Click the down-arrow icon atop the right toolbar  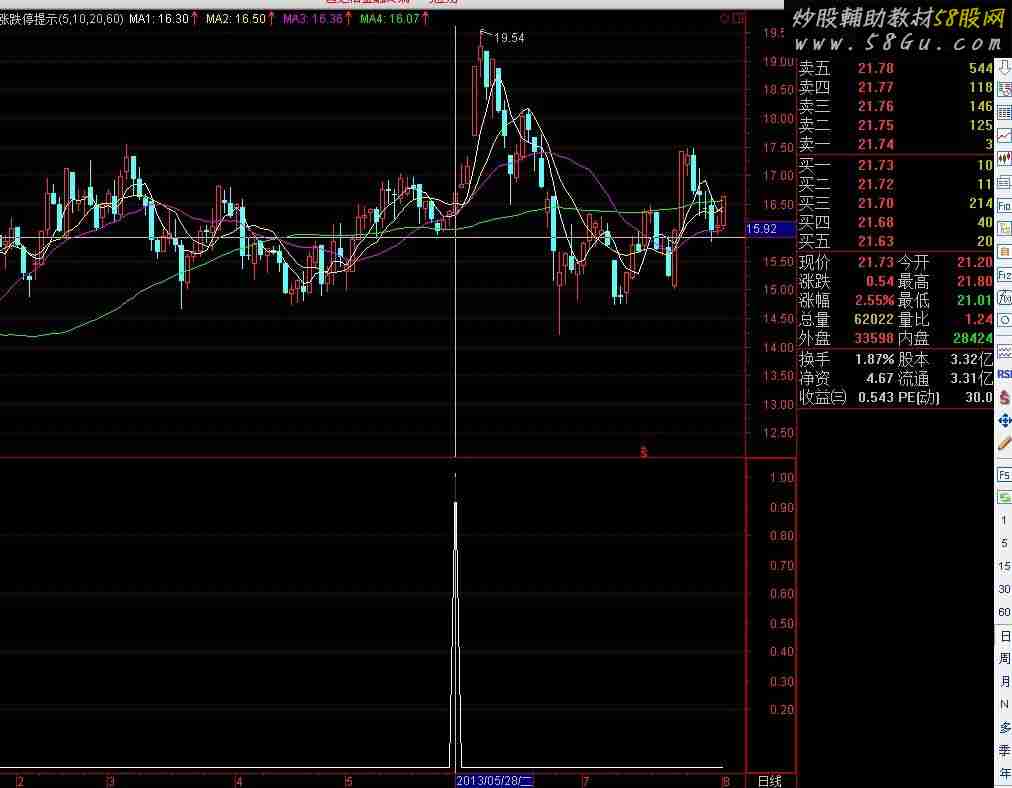pyautogui.click(x=1004, y=66)
